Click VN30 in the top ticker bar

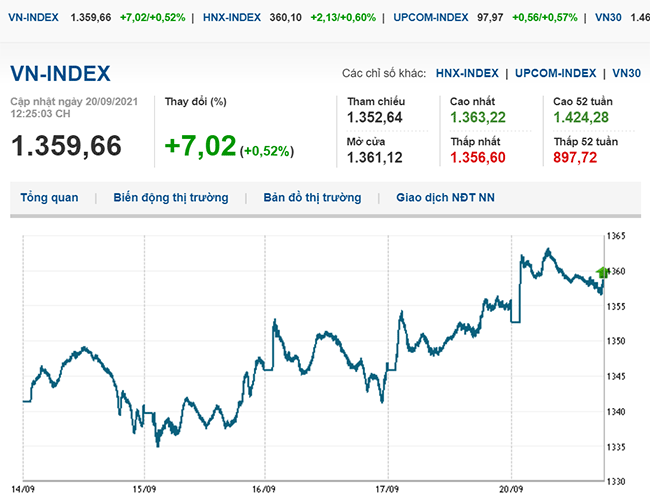(x=616, y=18)
